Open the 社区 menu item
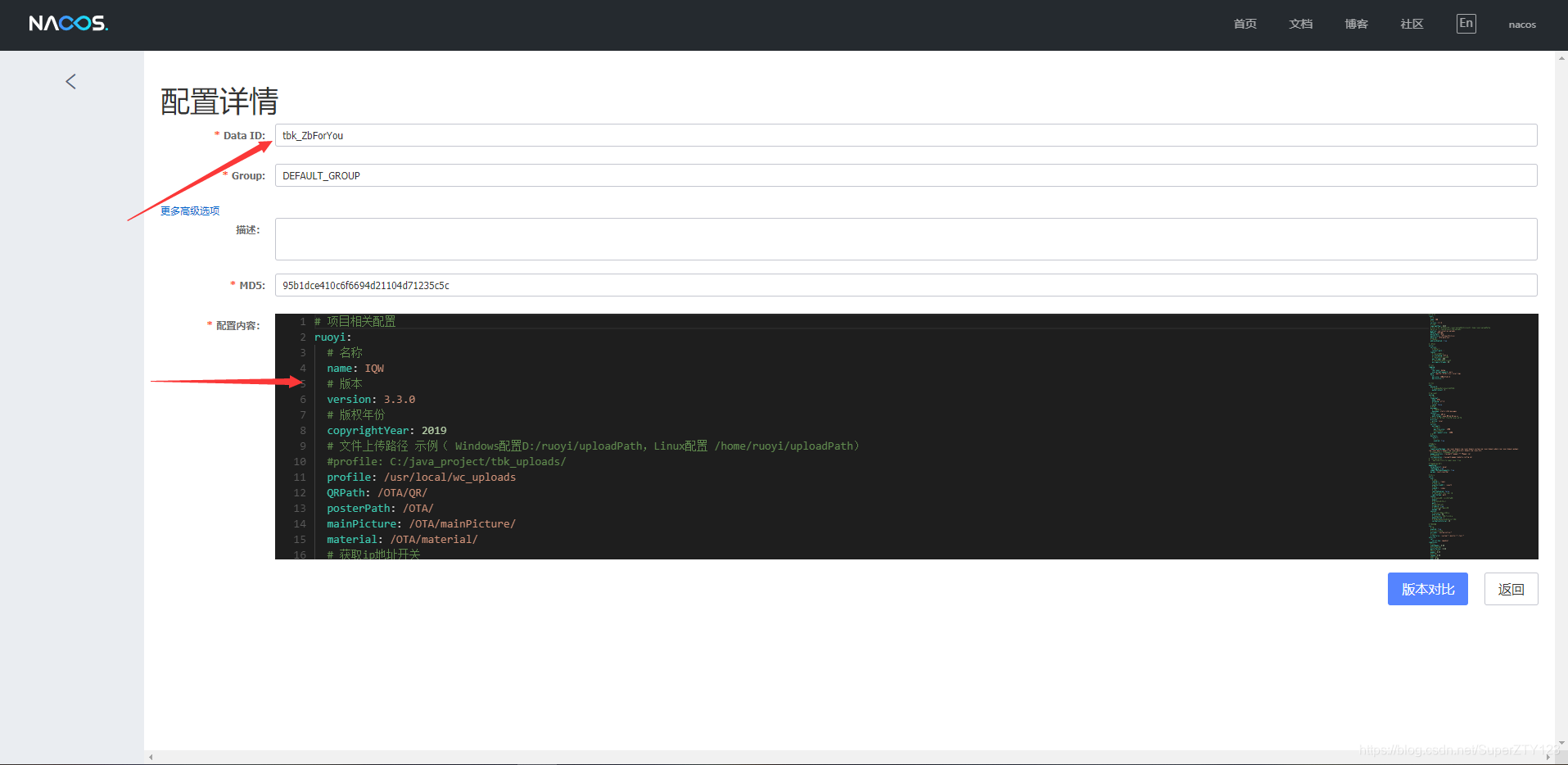The image size is (1568, 765). (1412, 25)
